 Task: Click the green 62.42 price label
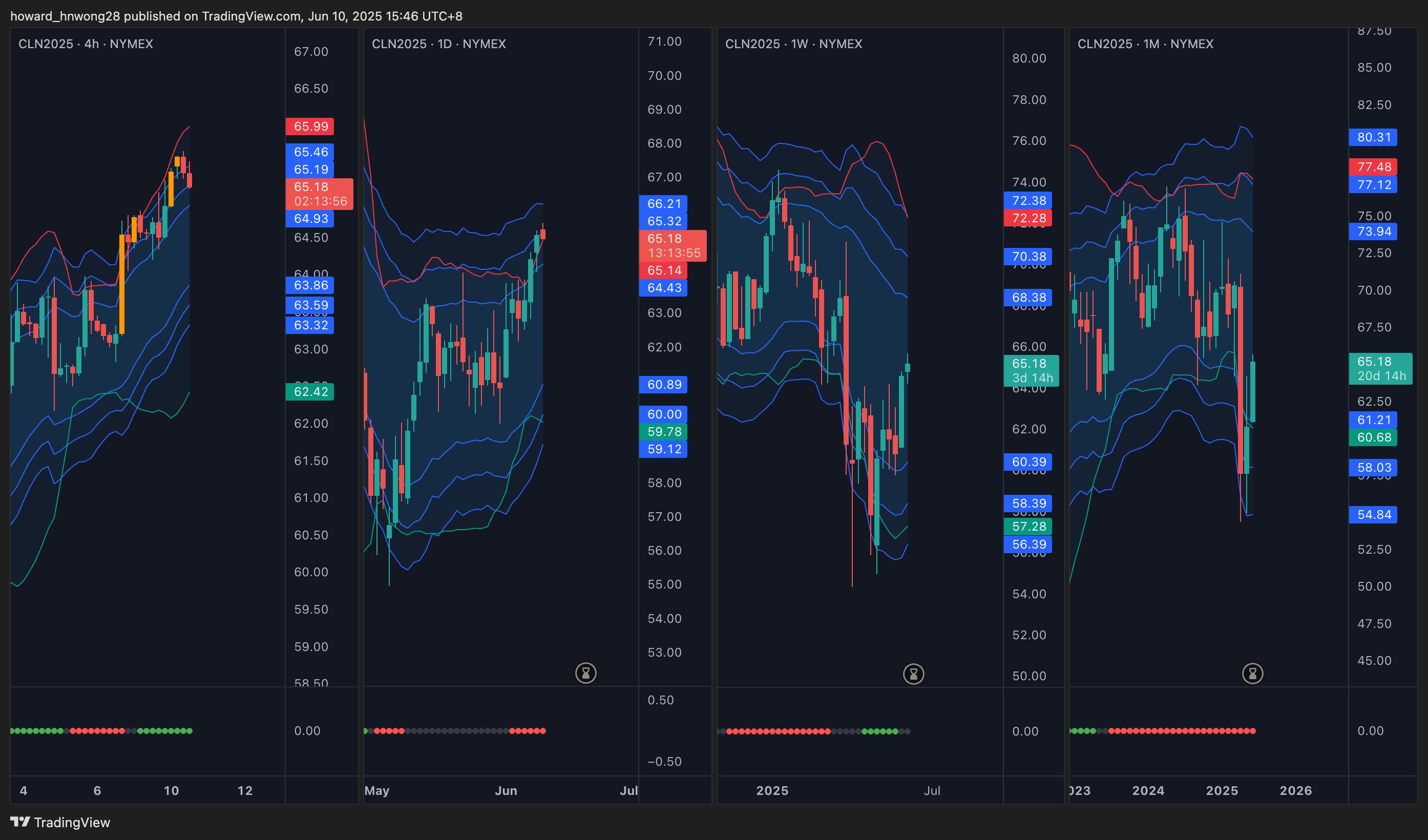pyautogui.click(x=310, y=392)
